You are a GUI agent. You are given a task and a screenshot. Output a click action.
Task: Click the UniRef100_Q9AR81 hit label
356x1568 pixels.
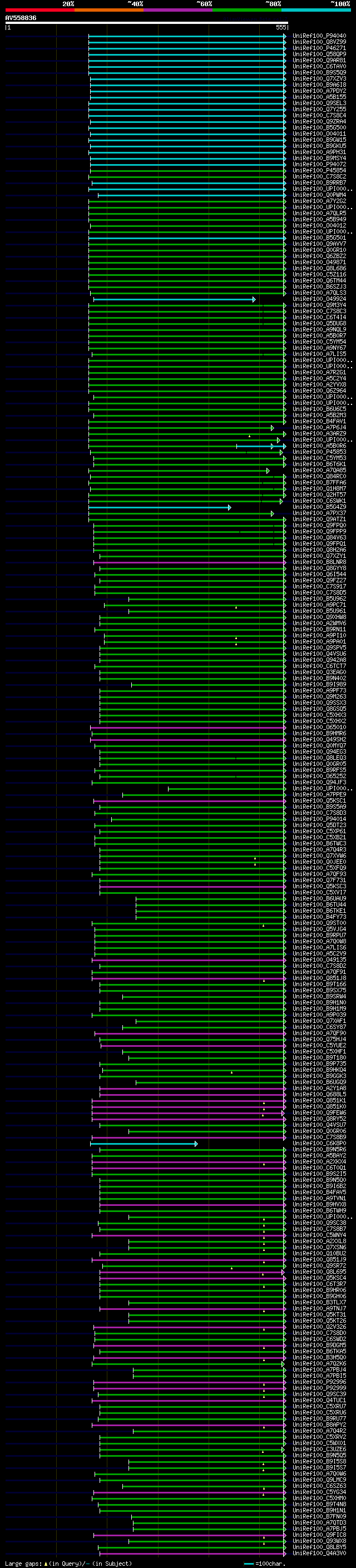[319, 60]
